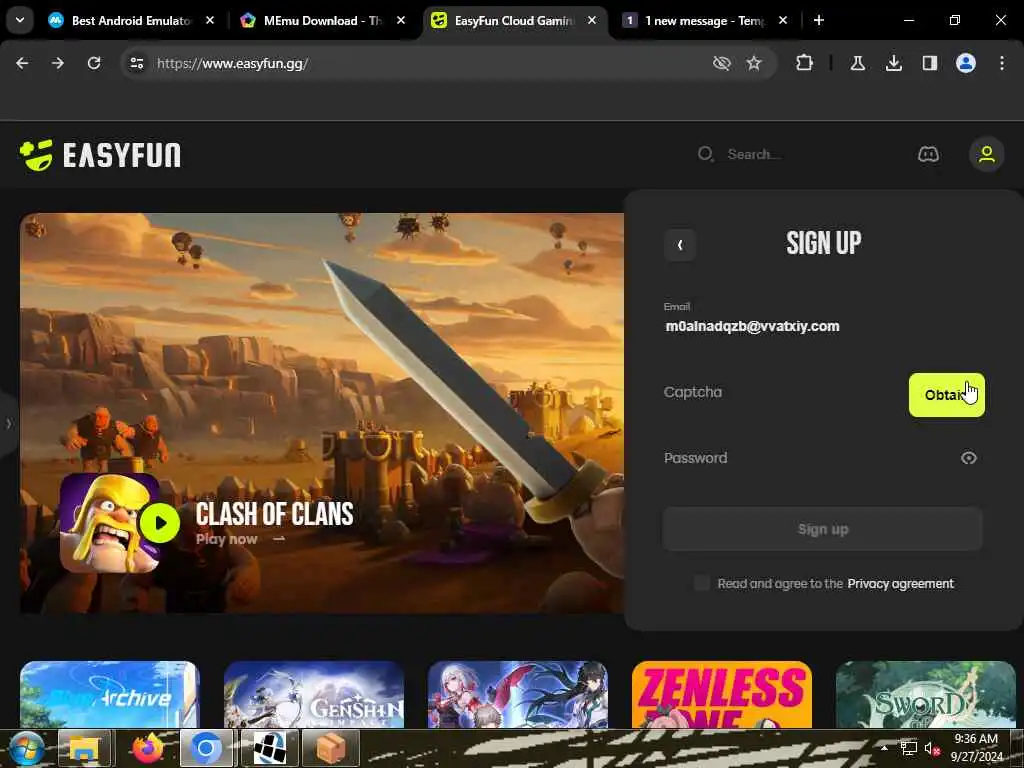
Task: Open the Genshin Impact game card
Action: click(x=313, y=694)
